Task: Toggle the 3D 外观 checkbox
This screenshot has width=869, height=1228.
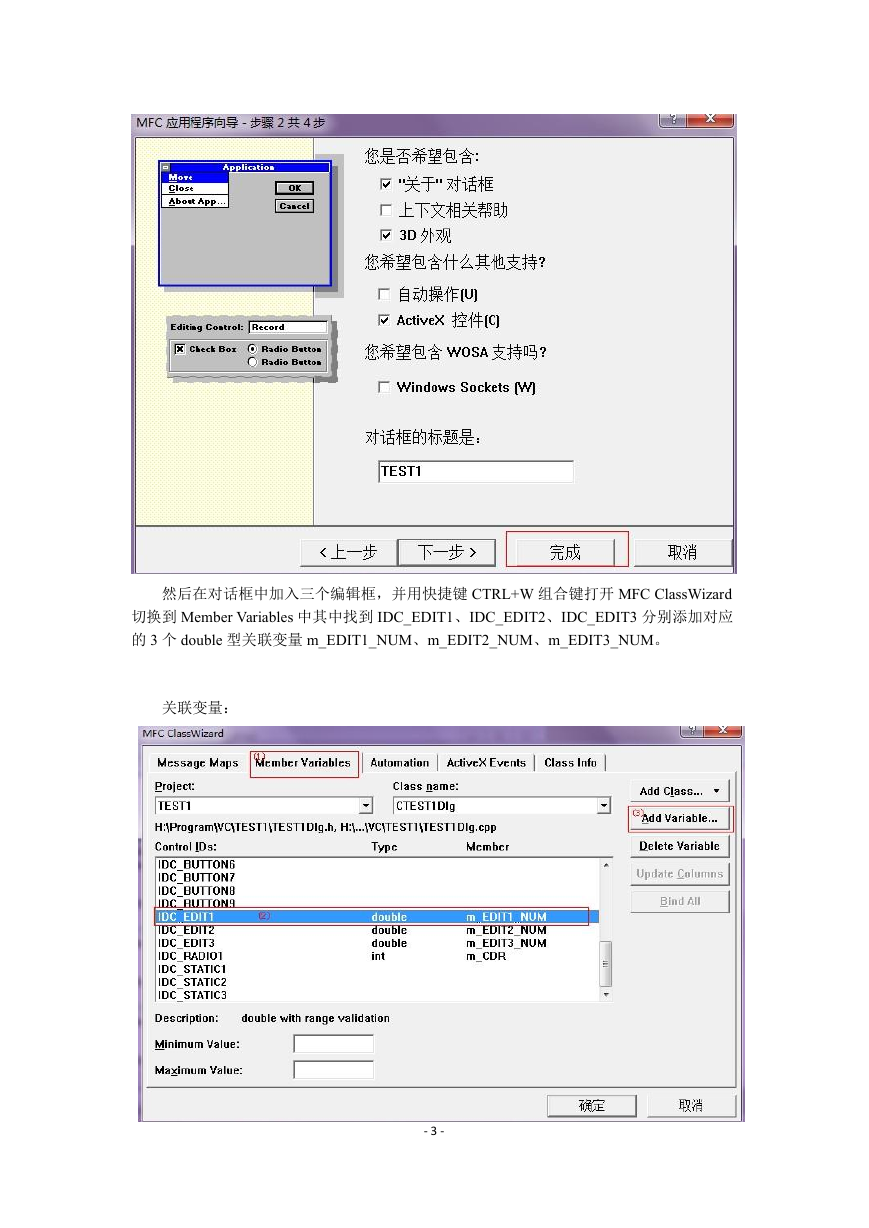Action: pyautogui.click(x=386, y=235)
